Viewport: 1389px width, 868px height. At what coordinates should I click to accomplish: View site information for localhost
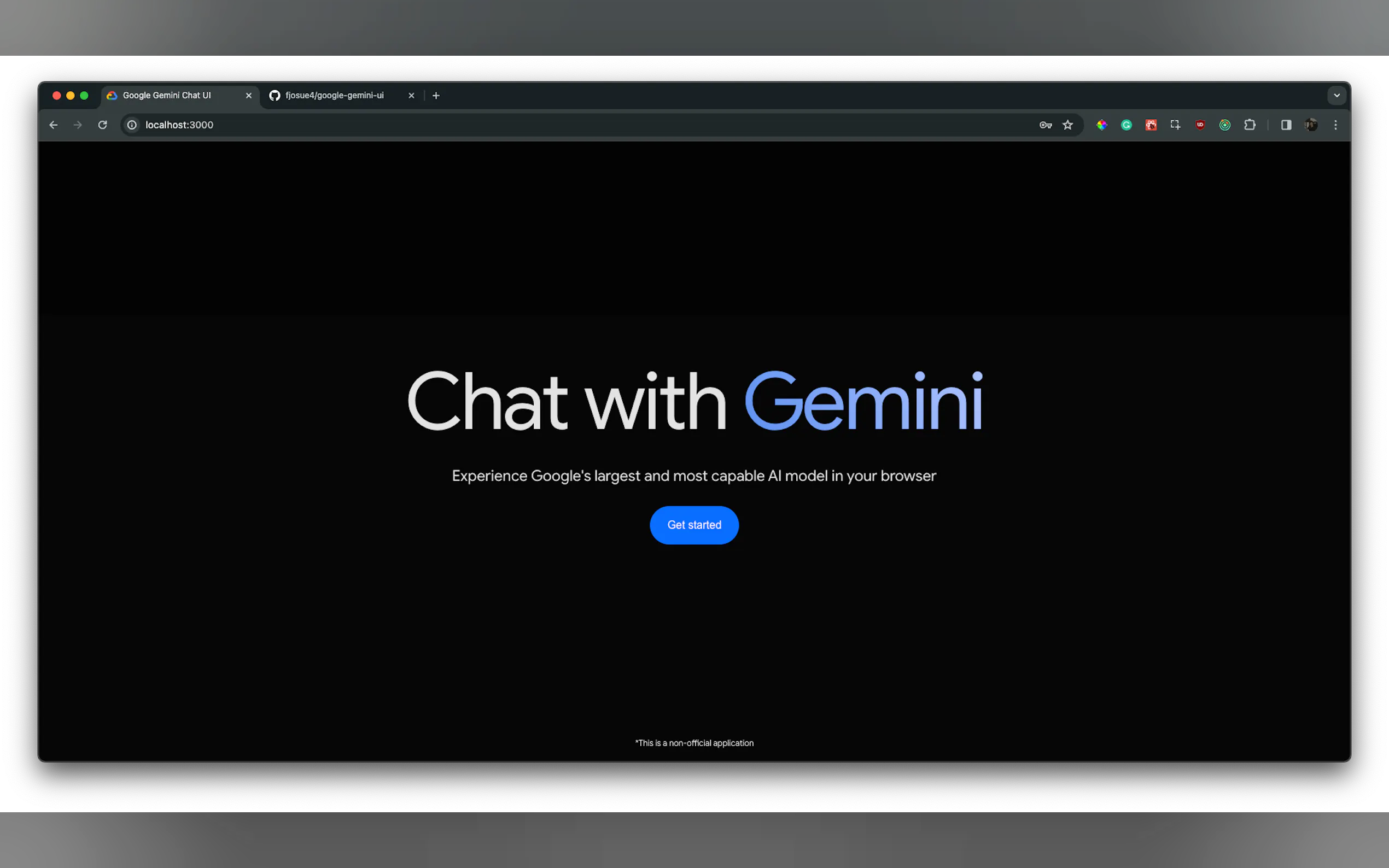coord(132,125)
